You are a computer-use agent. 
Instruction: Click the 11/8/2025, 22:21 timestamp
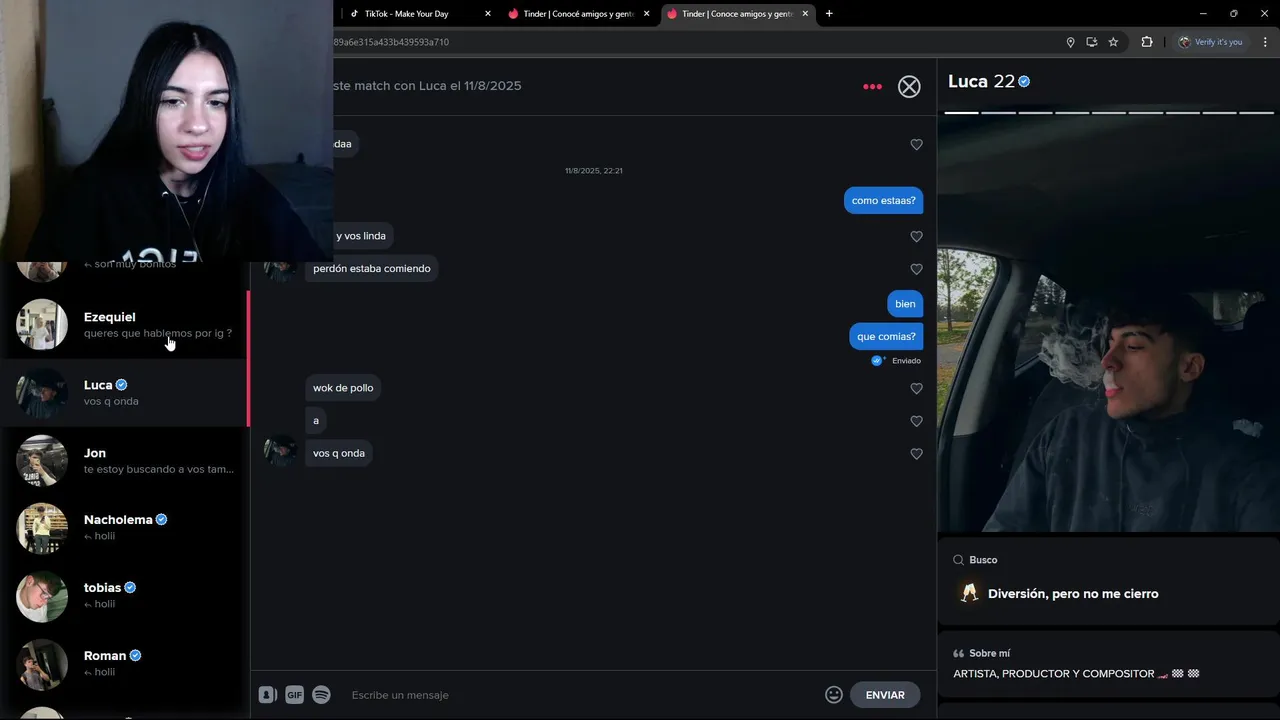pos(594,171)
